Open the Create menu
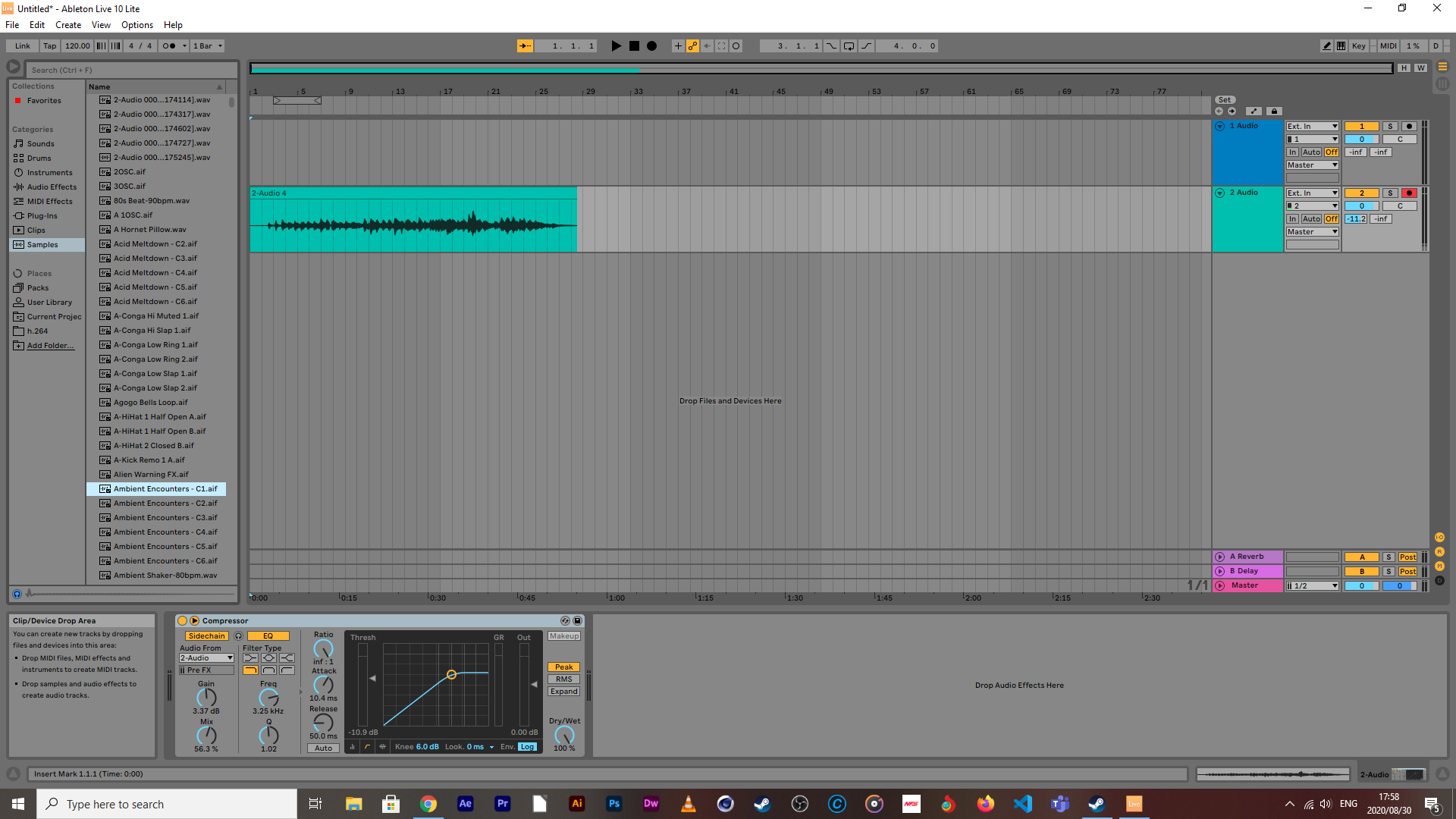The height and width of the screenshot is (819, 1456). [67, 25]
